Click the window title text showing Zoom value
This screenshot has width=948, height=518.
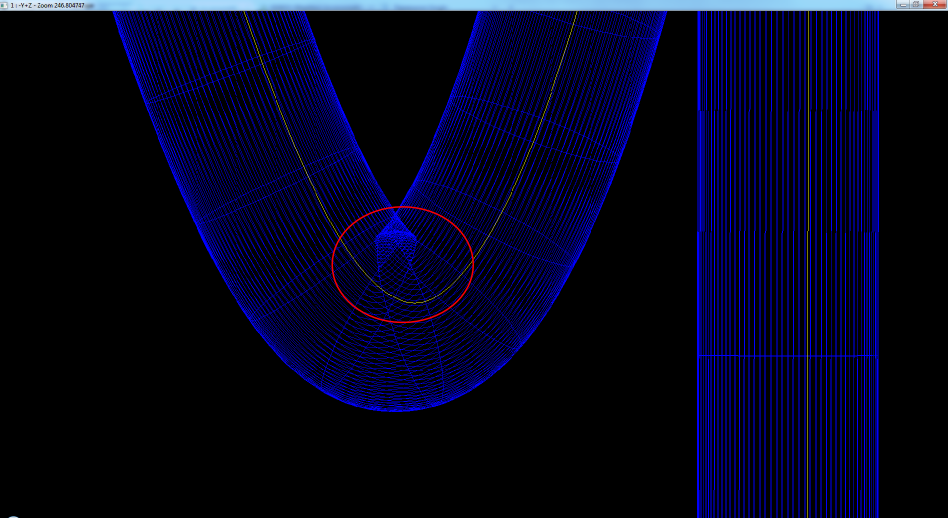click(50, 5)
